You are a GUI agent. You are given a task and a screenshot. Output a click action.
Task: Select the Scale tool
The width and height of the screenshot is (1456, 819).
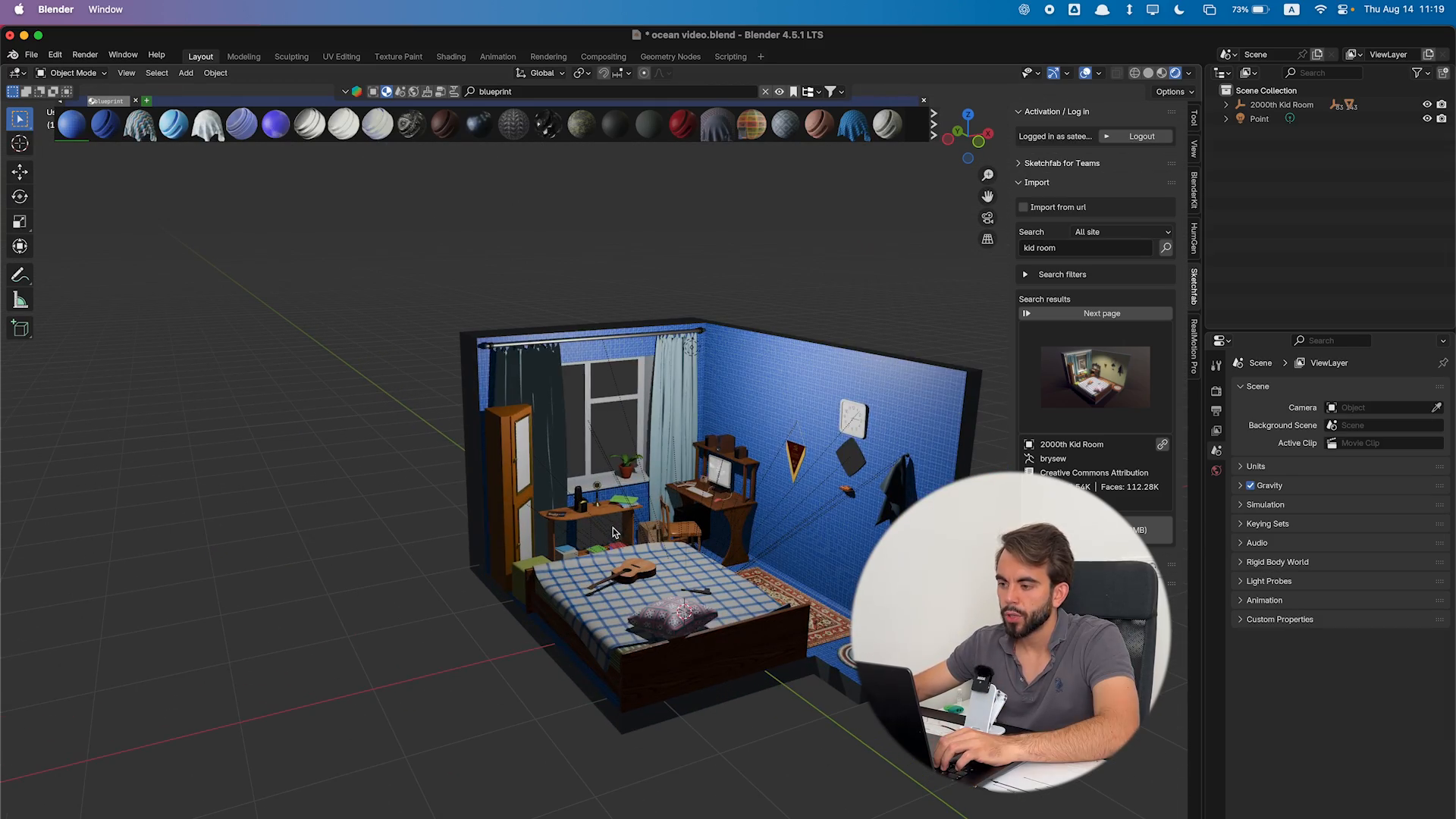20,222
